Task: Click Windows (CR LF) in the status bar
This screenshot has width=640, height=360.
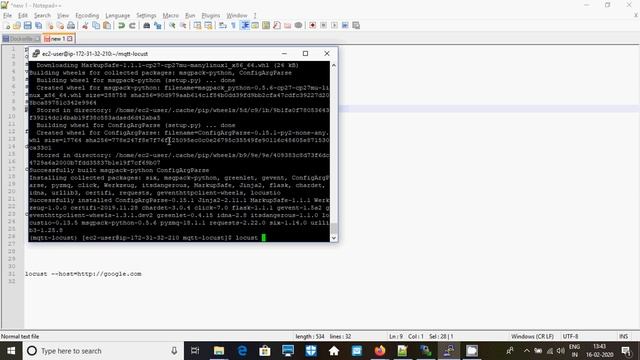Action: point(532,336)
